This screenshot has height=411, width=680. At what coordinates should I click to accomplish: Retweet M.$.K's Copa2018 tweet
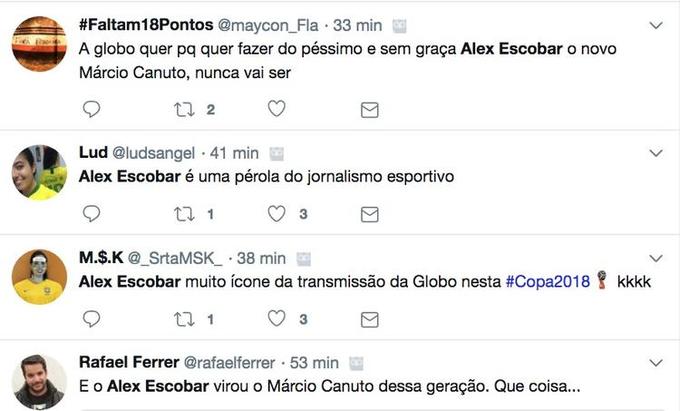tap(184, 319)
